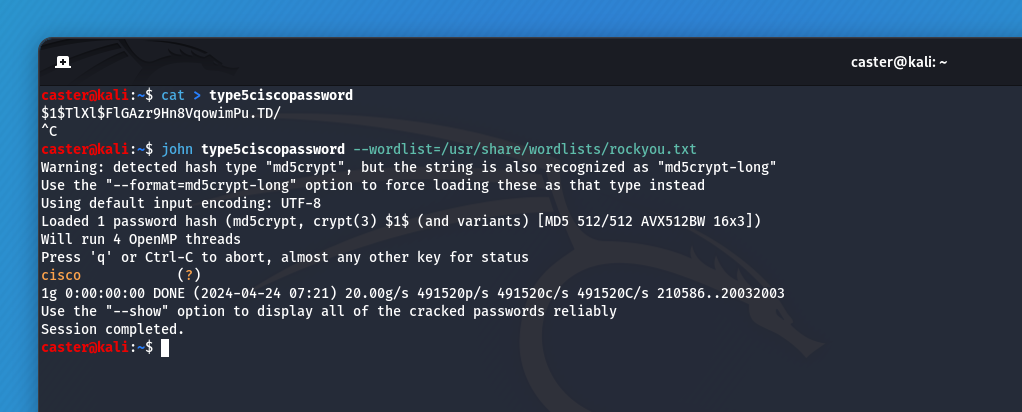This screenshot has width=1022, height=412.
Task: Place cursor at the blinking terminal cursor block
Action: point(165,347)
